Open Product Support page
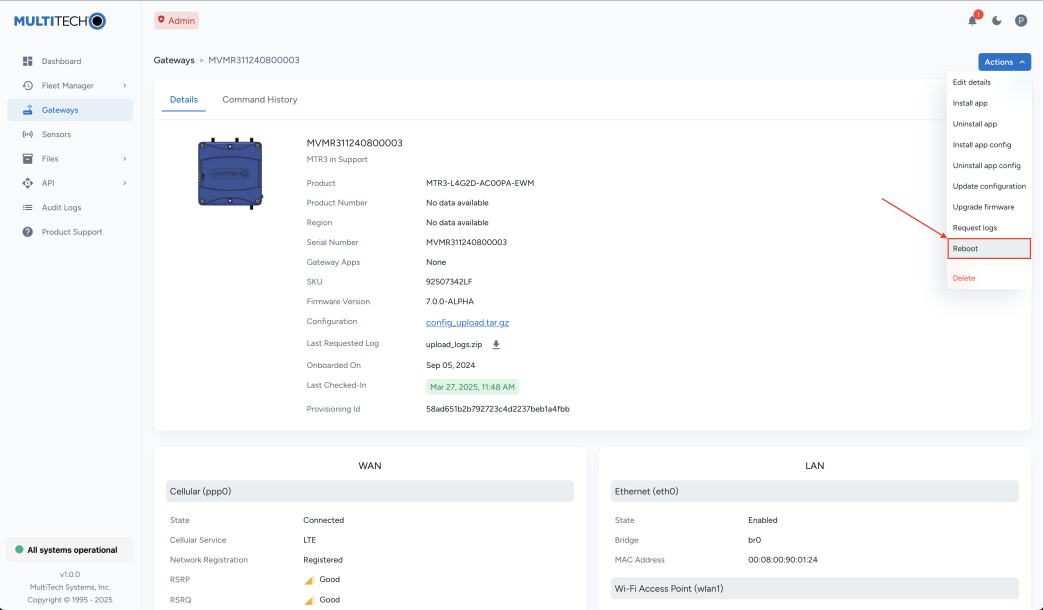This screenshot has width=1043, height=610. 70,232
